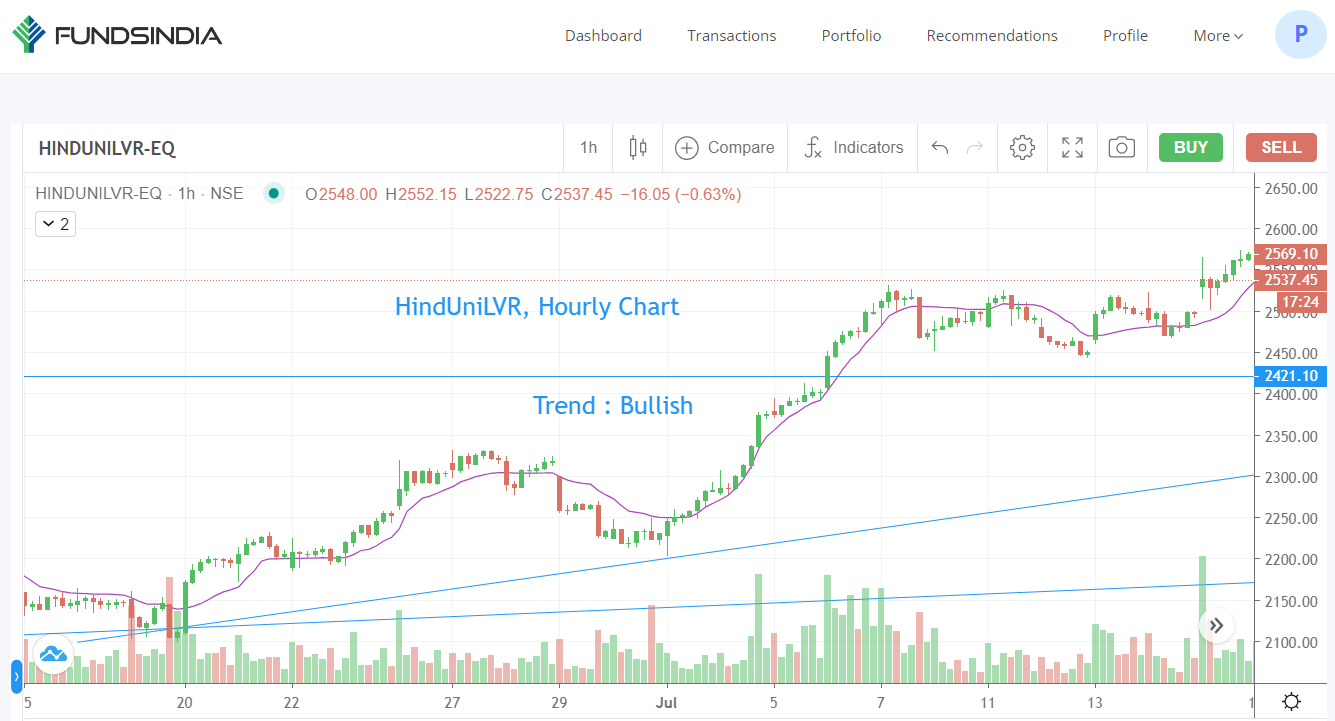Image resolution: width=1335 pixels, height=721 pixels.
Task: Click the −16.05 (−0.63%) change value
Action: click(x=681, y=194)
